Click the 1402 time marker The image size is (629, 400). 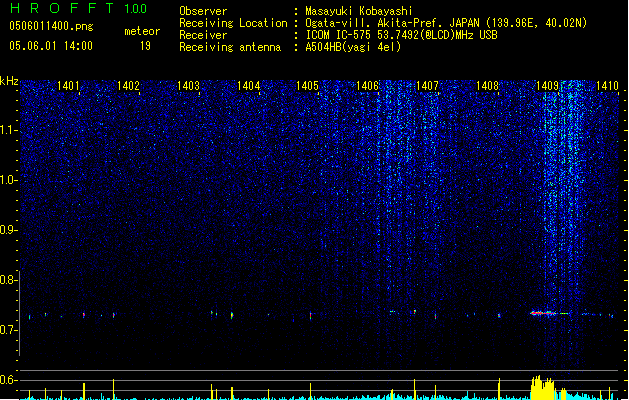[128, 86]
